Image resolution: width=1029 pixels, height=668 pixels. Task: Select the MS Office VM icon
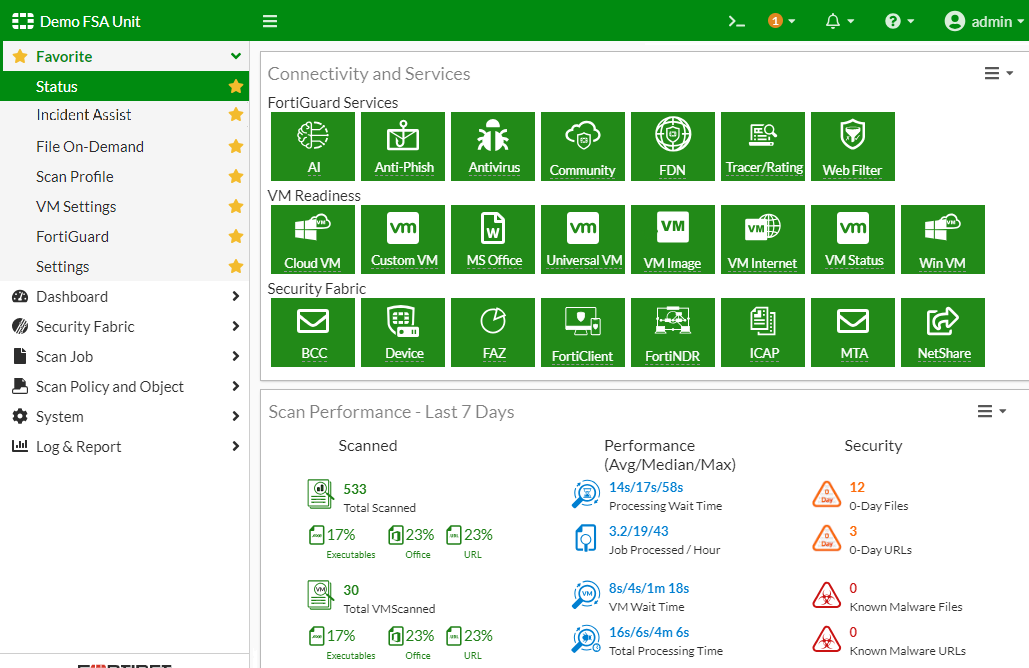pos(492,239)
